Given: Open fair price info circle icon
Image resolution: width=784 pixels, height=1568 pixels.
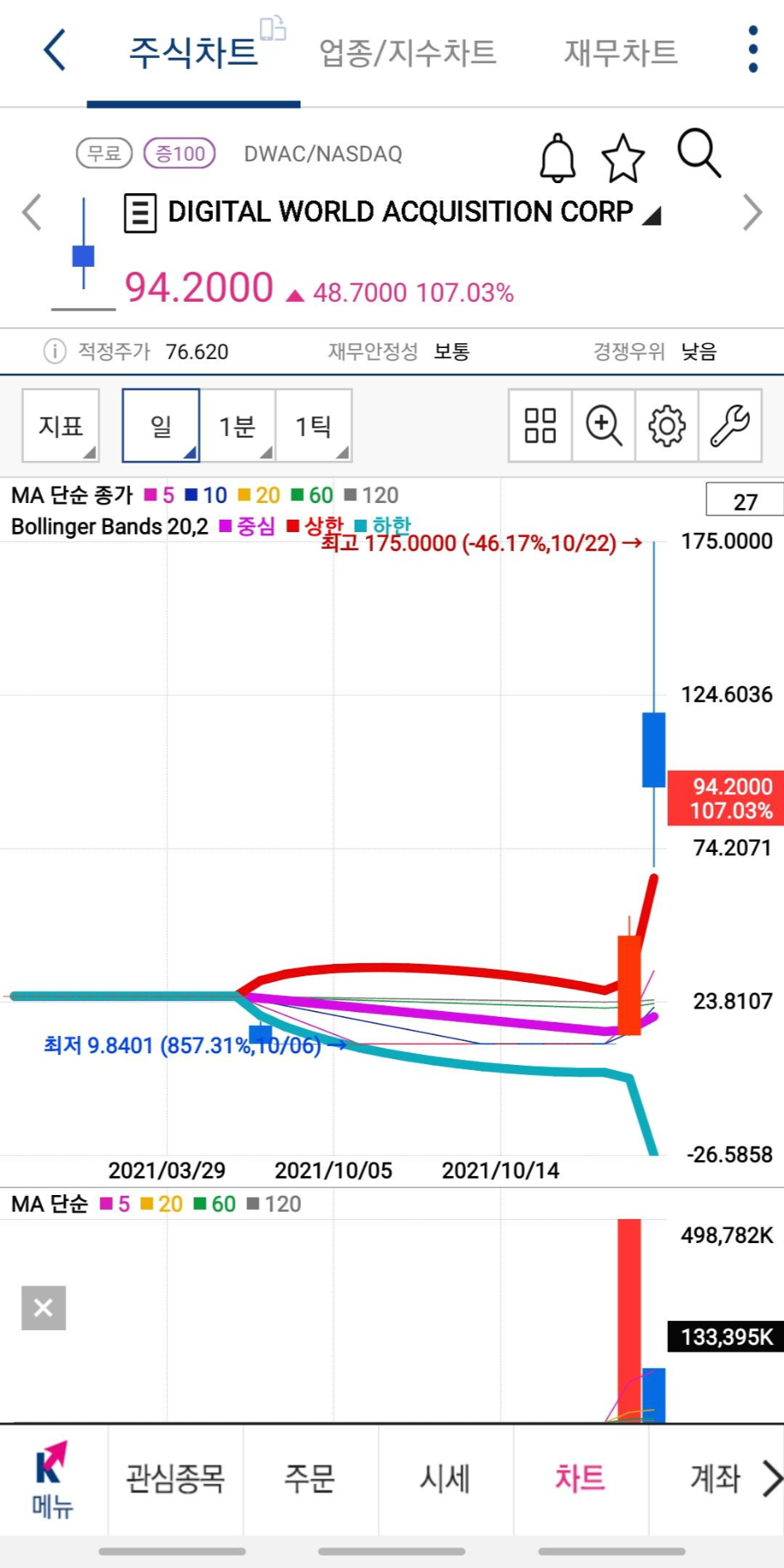Looking at the screenshot, I should coord(54,351).
